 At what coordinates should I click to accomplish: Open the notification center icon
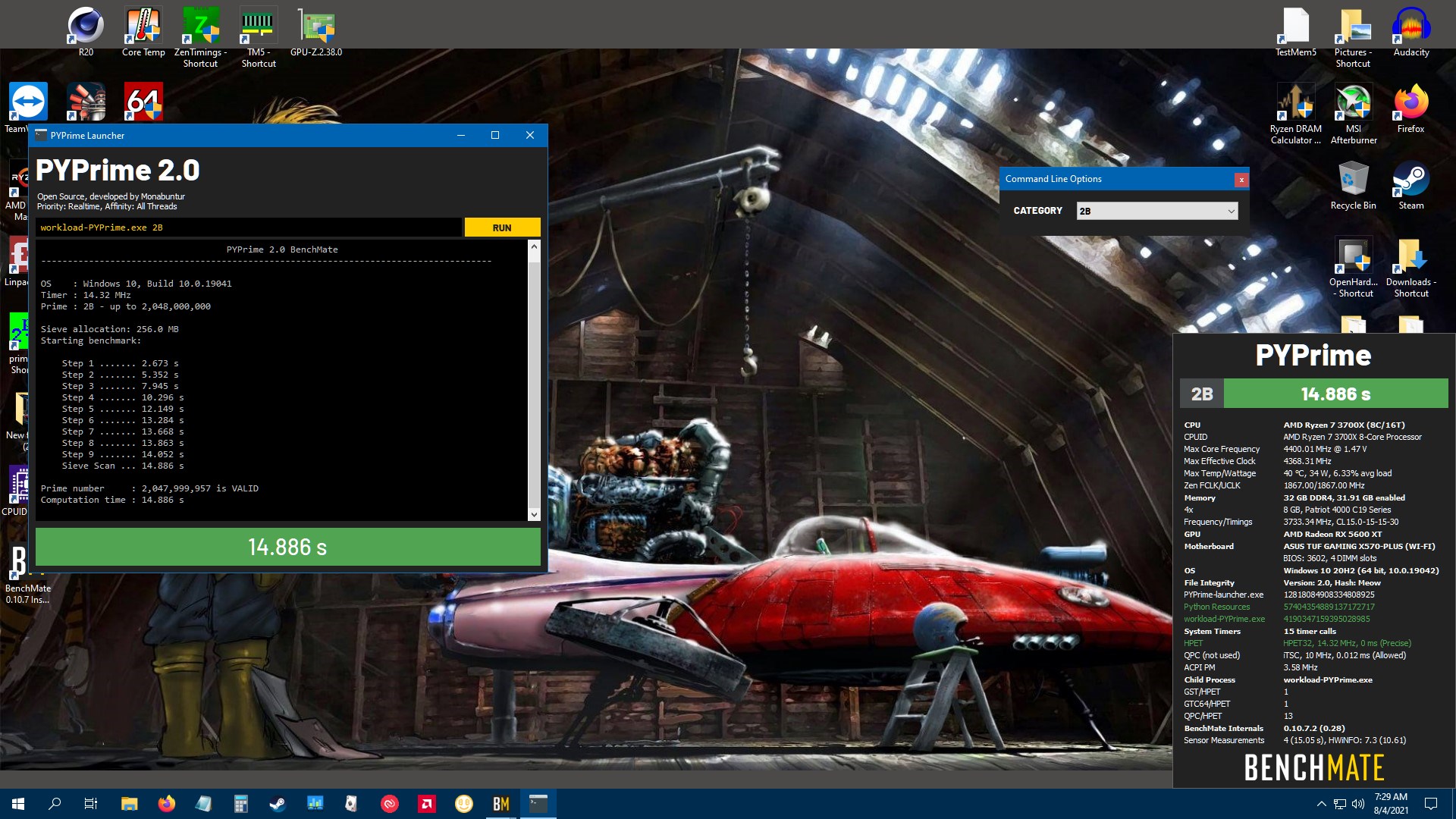(1431, 804)
